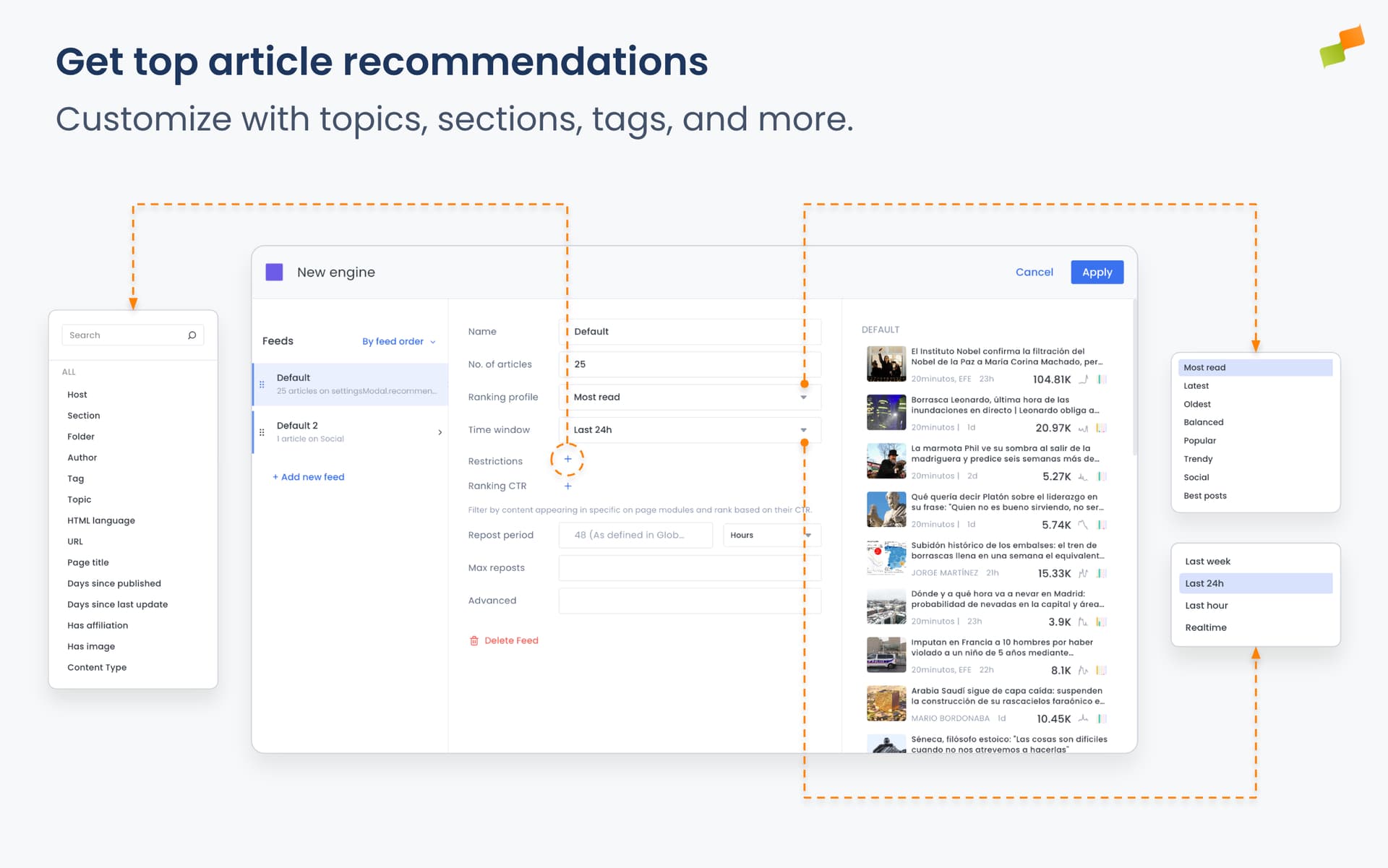
Task: Click the trend chart icon beside 104.81K
Action: pos(1083,379)
